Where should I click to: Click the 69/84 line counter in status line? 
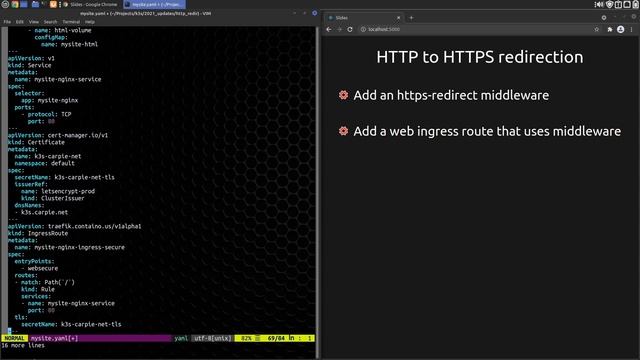click(x=276, y=338)
